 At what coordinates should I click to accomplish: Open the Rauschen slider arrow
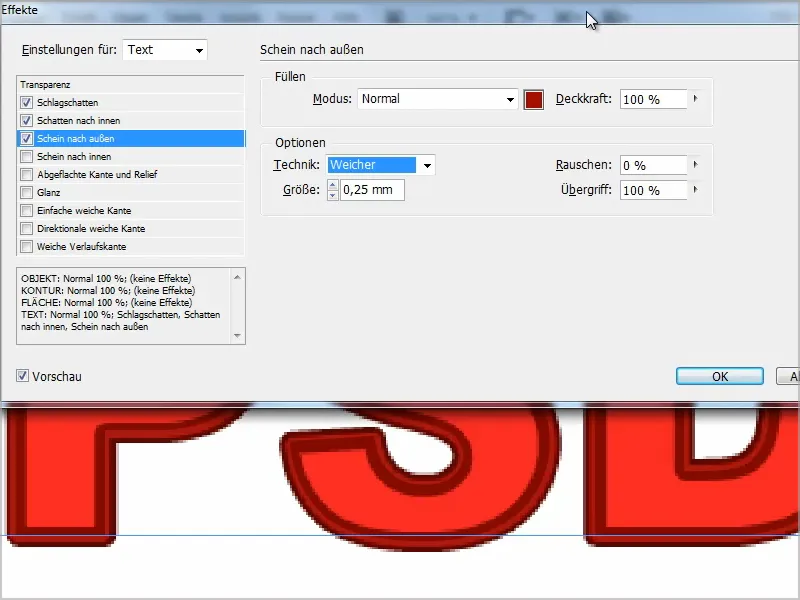pos(695,165)
